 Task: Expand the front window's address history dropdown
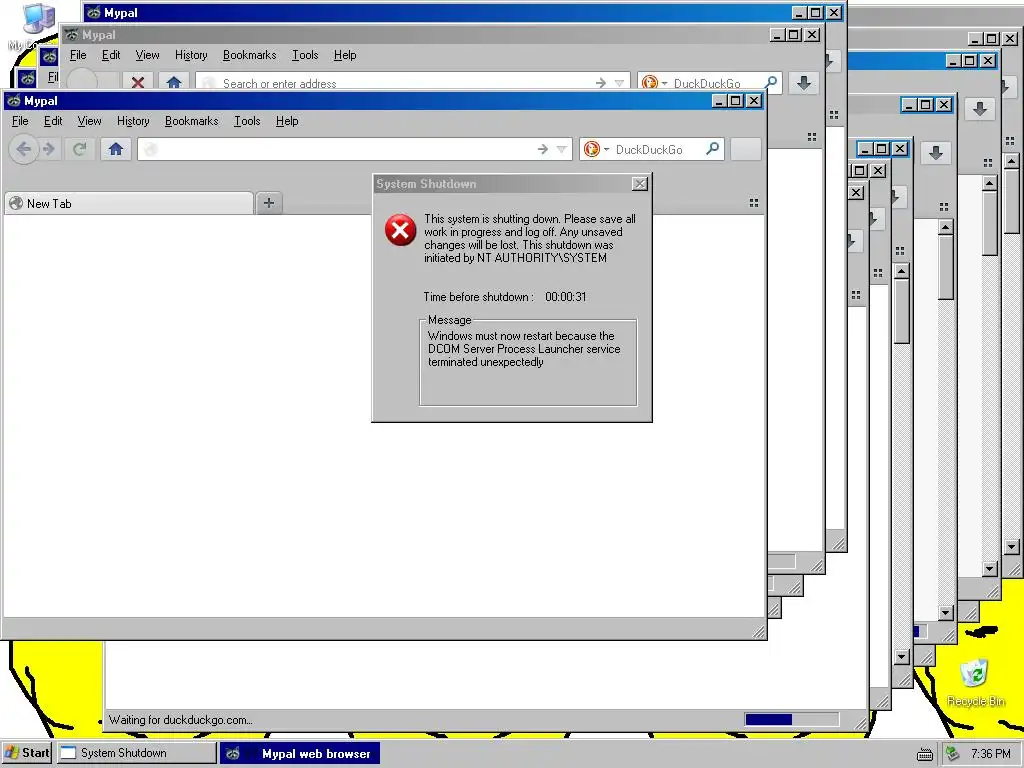[561, 150]
